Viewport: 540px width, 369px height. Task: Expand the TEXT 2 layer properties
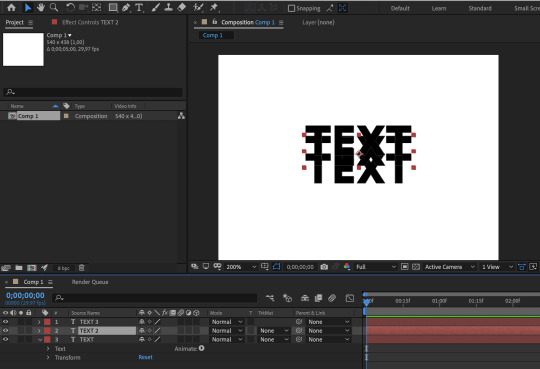point(39,331)
